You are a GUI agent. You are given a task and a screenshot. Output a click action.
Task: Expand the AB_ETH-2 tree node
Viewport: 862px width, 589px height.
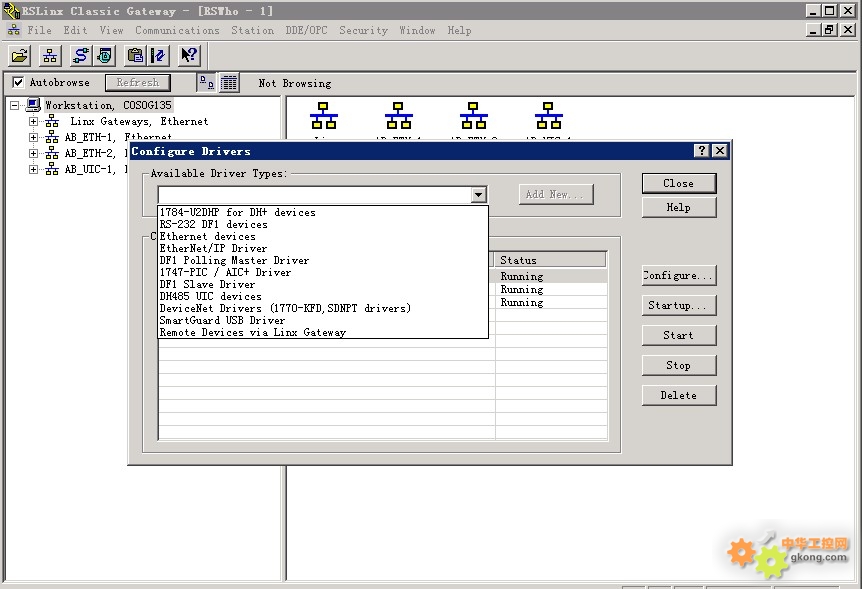(34, 153)
